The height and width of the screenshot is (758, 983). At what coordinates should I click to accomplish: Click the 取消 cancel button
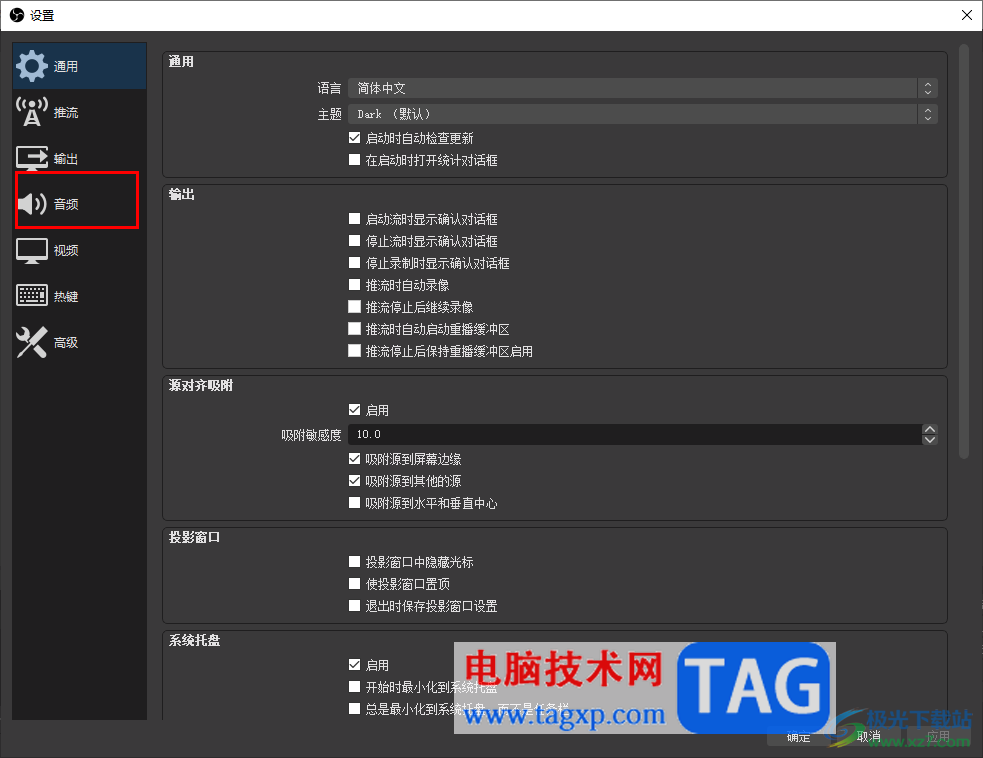[868, 736]
